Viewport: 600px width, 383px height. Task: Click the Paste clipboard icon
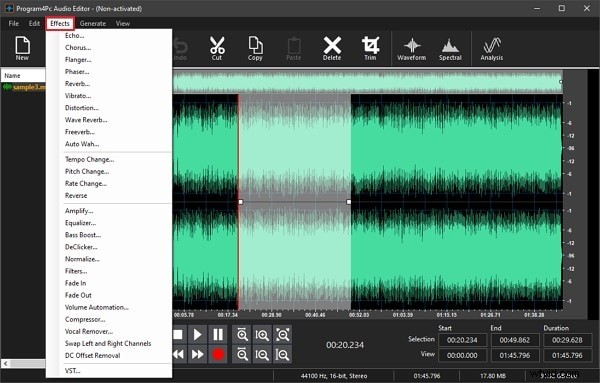tap(293, 48)
